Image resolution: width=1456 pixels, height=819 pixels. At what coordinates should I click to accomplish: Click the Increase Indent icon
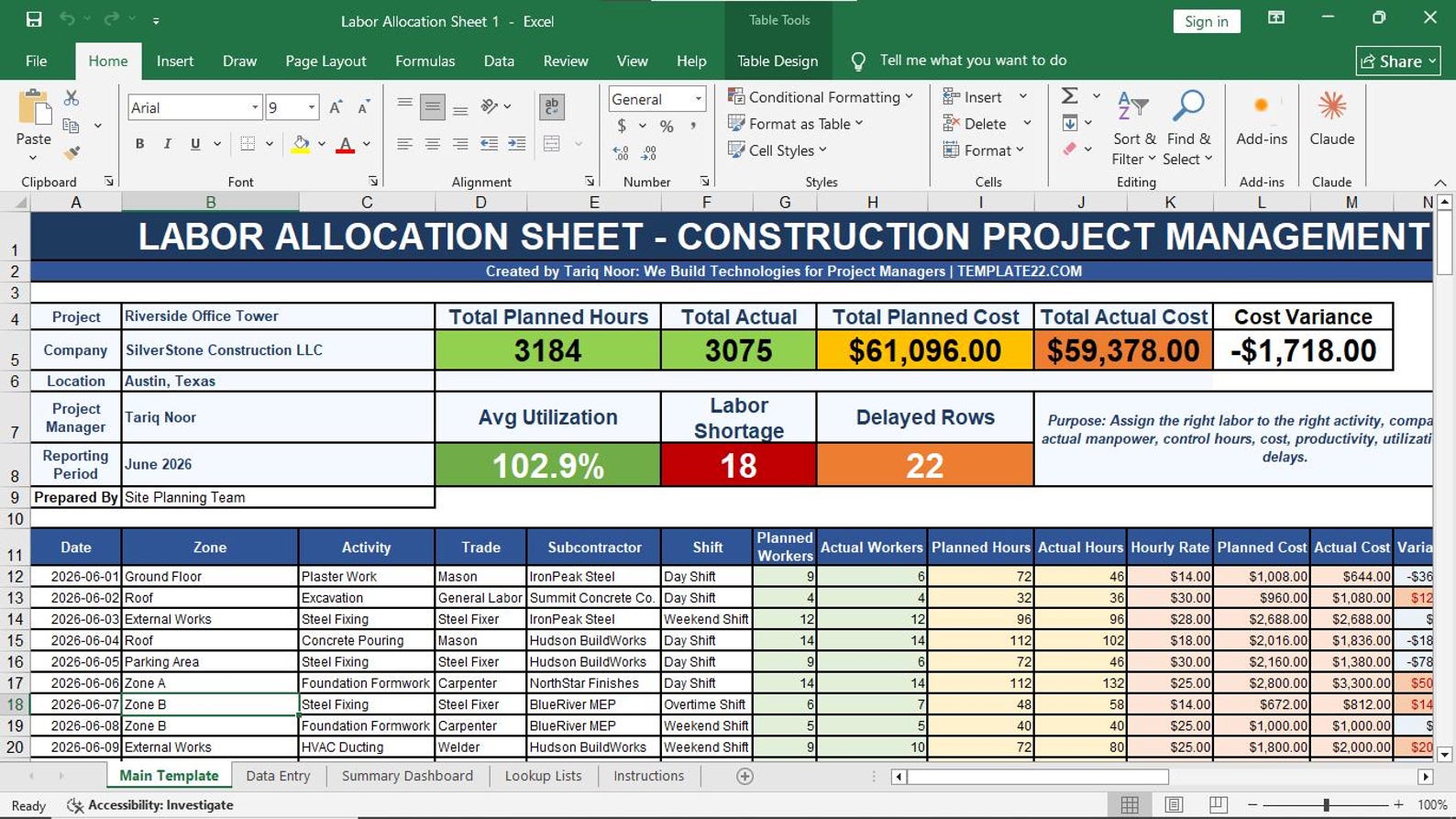tap(517, 144)
